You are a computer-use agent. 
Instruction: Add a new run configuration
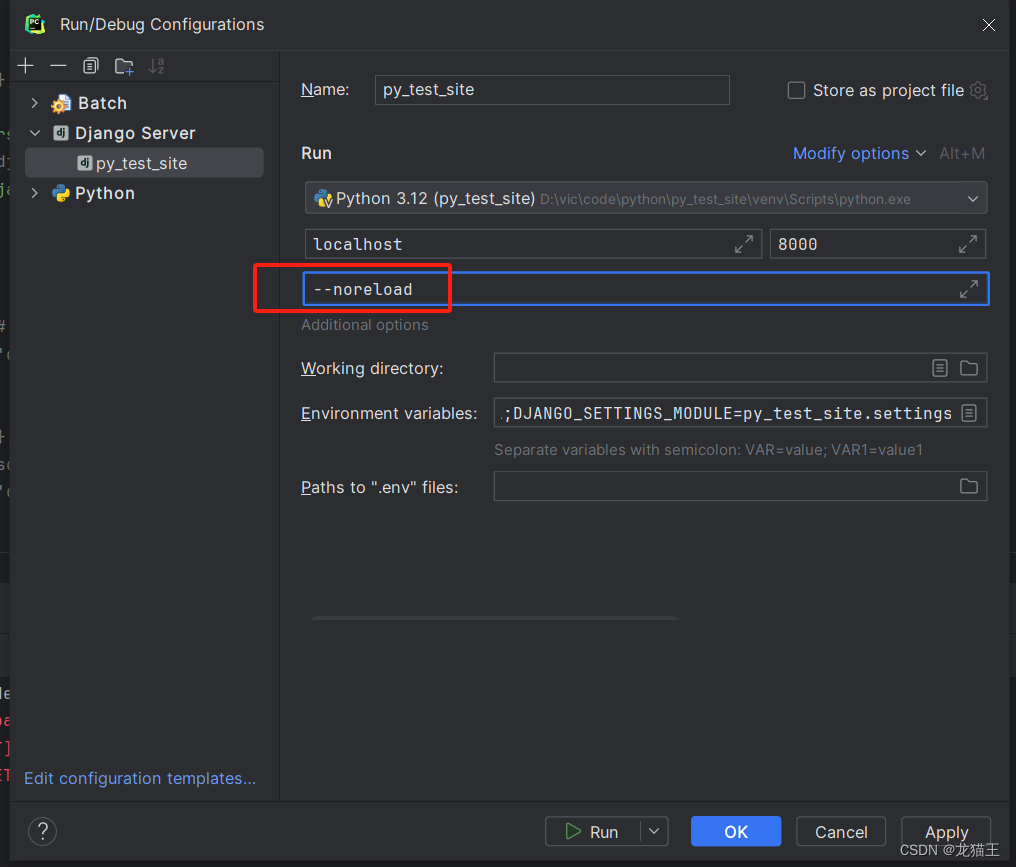click(26, 66)
